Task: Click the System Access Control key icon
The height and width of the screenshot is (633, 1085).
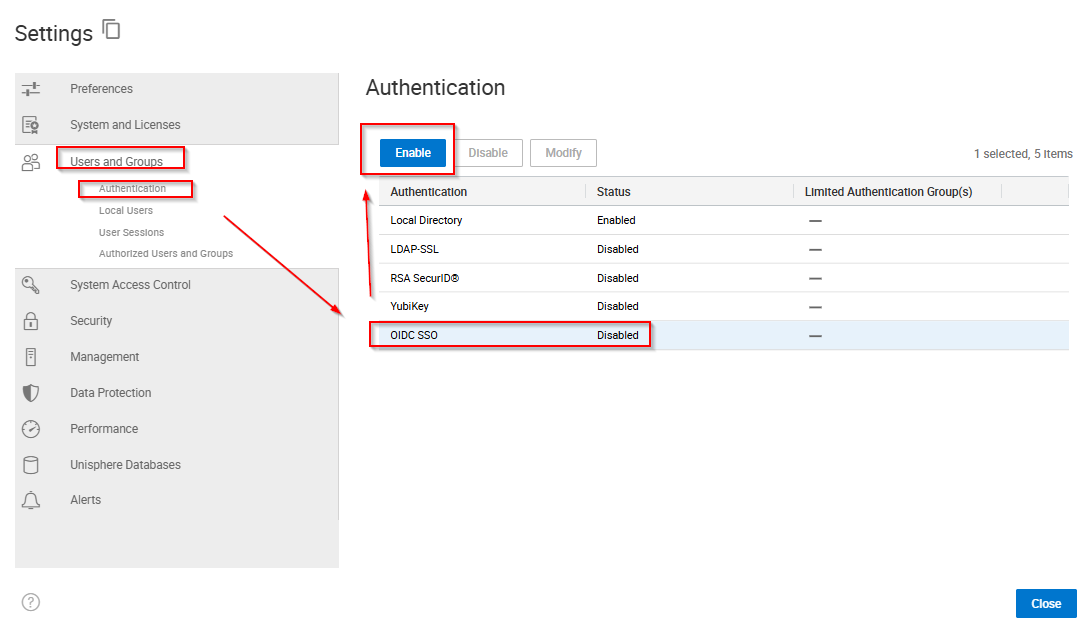Action: coord(31,285)
